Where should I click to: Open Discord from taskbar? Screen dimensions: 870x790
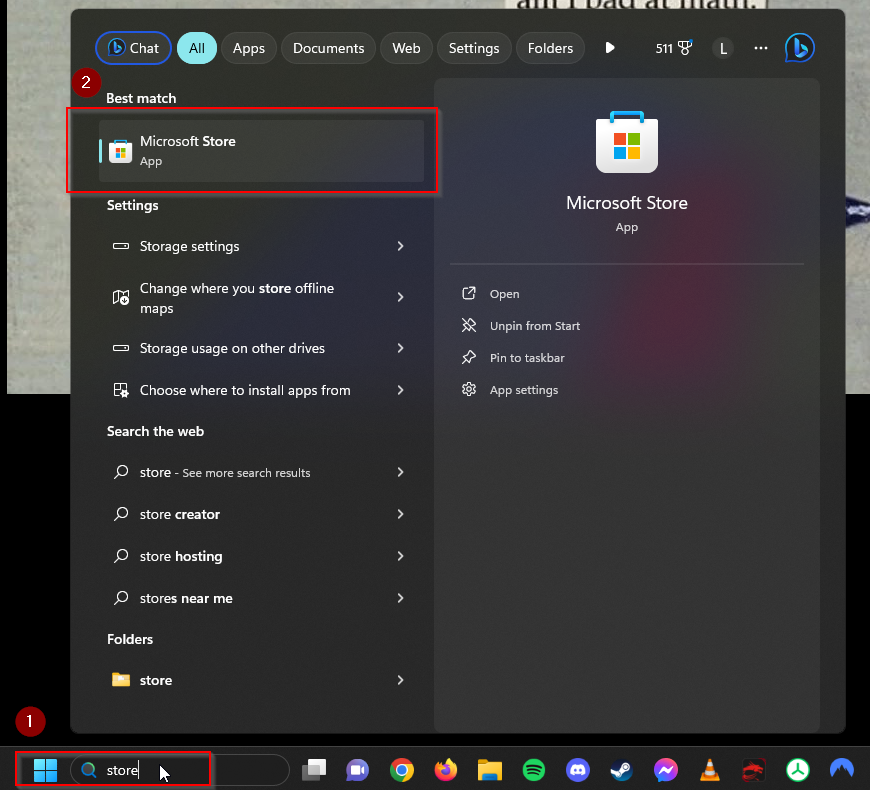[578, 770]
